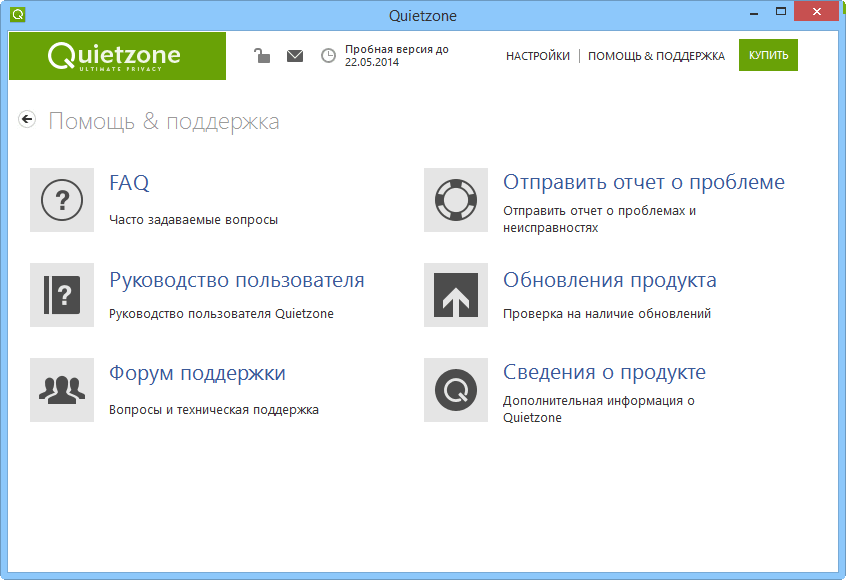The image size is (846, 580).
Task: Open Руководство пользователя link
Action: click(237, 281)
